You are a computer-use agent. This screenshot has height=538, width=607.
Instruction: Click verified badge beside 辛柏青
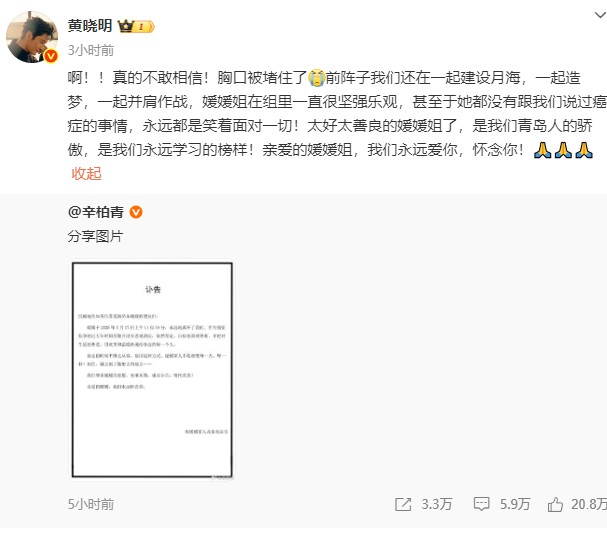tap(136, 212)
